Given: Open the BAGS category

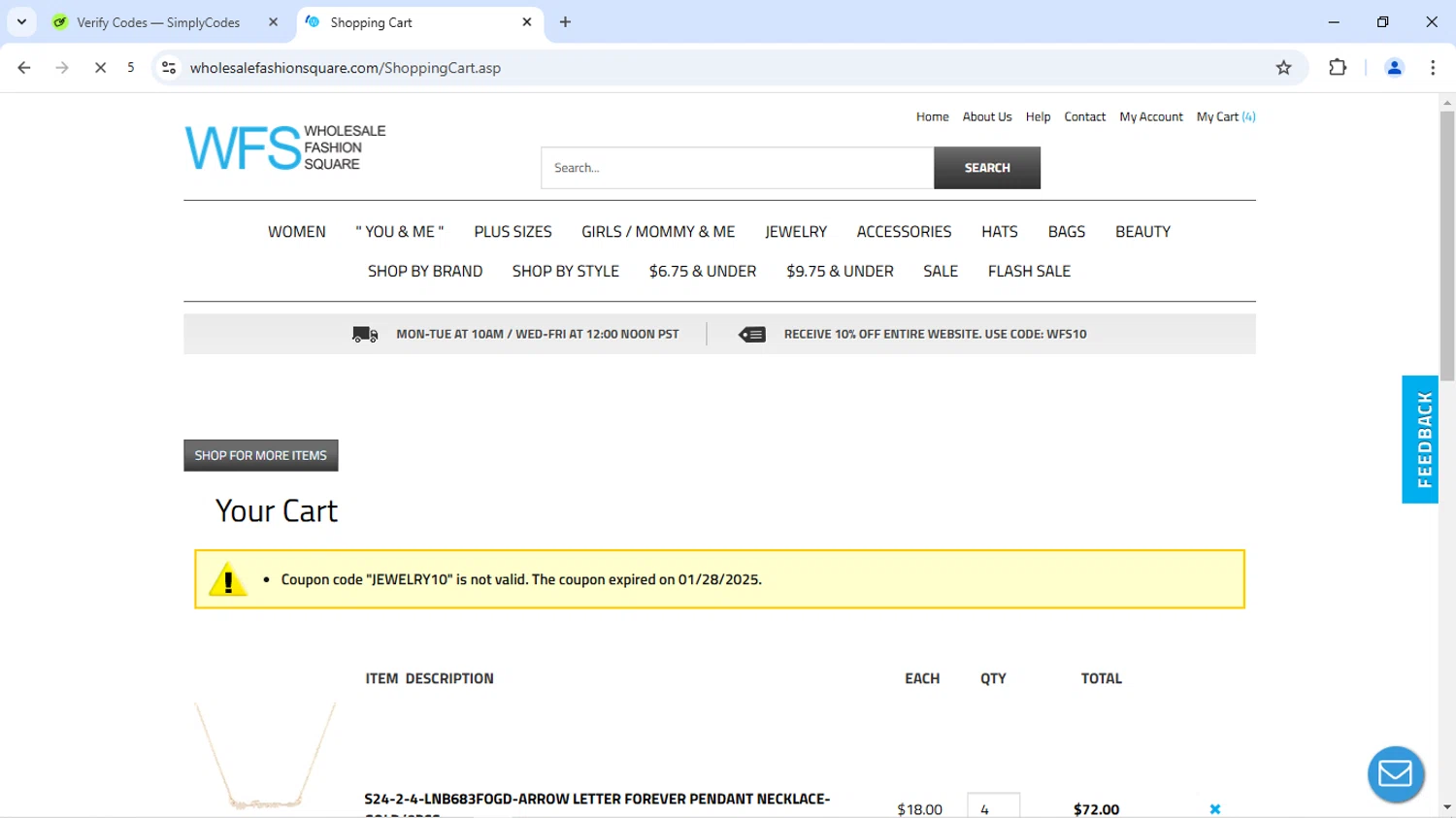Looking at the screenshot, I should coord(1066,232).
